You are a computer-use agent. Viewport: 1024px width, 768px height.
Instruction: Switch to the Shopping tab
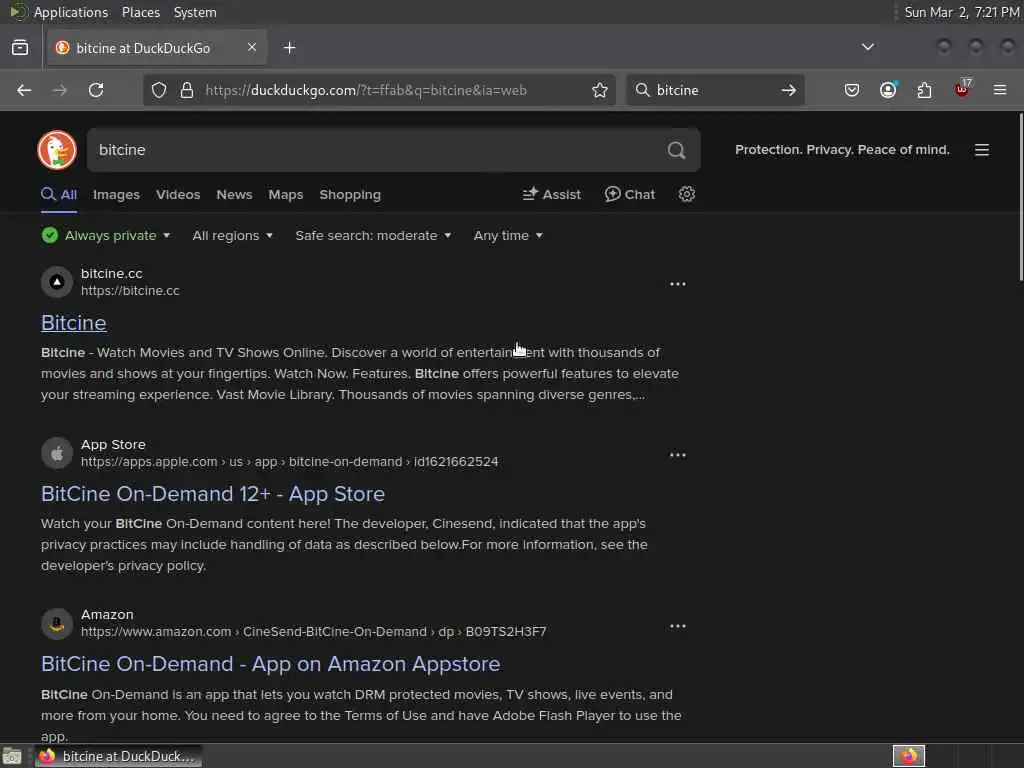click(350, 195)
